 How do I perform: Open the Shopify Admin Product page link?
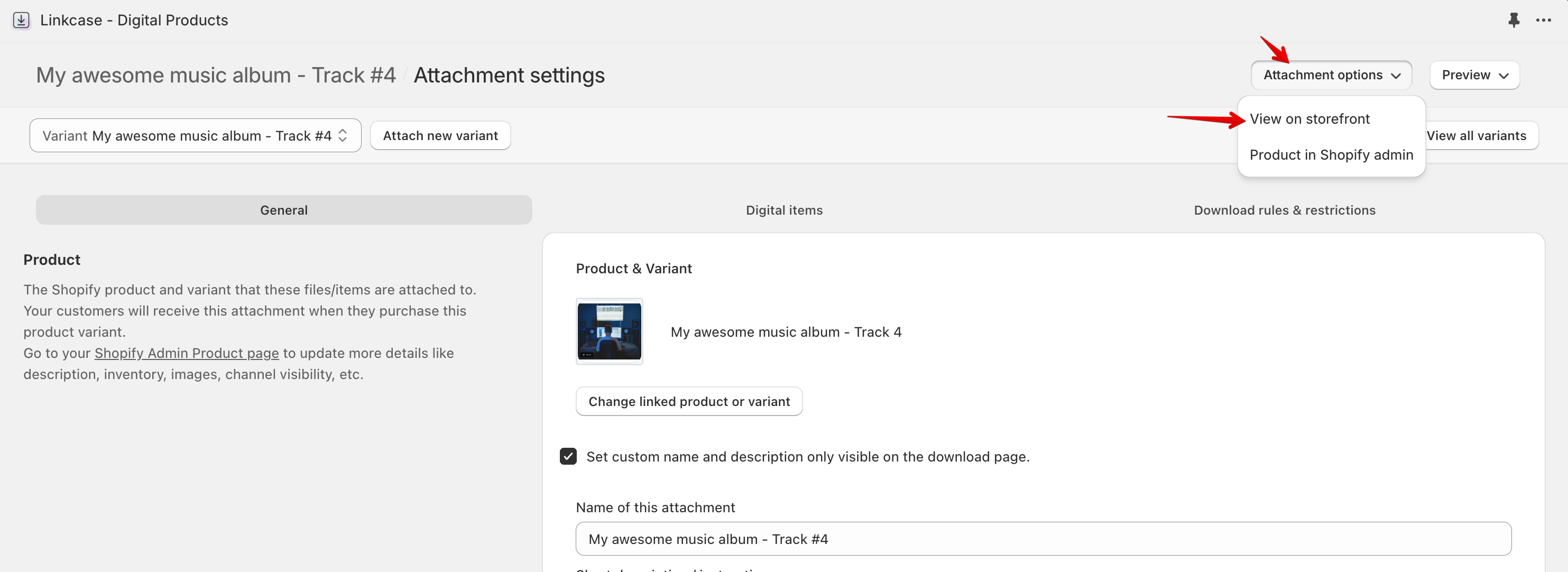(x=186, y=353)
